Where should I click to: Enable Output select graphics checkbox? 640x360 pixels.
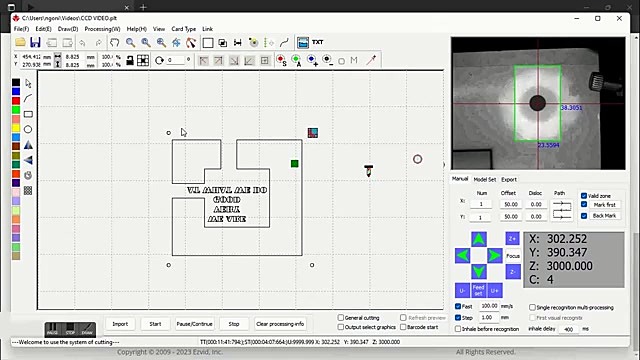(341, 327)
